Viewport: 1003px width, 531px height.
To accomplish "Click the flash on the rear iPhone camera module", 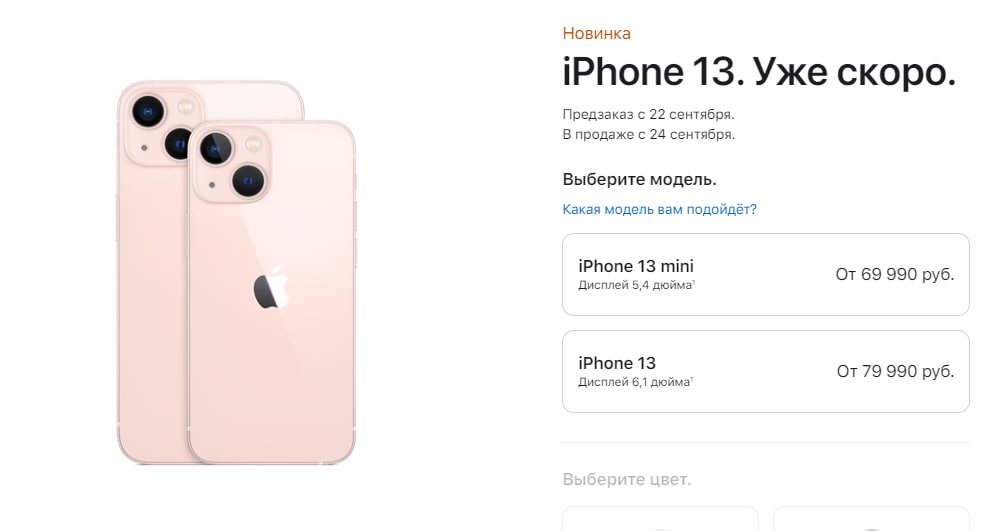I will [186, 106].
